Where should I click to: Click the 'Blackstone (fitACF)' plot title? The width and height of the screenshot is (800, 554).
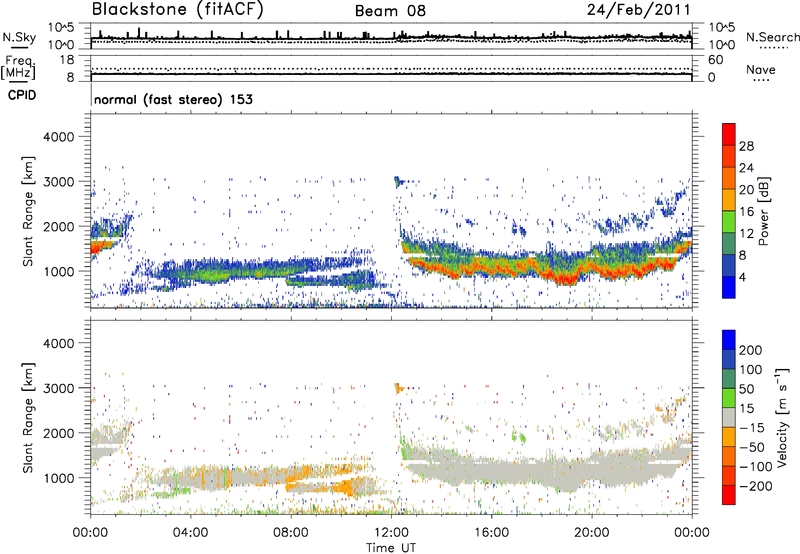click(177, 10)
